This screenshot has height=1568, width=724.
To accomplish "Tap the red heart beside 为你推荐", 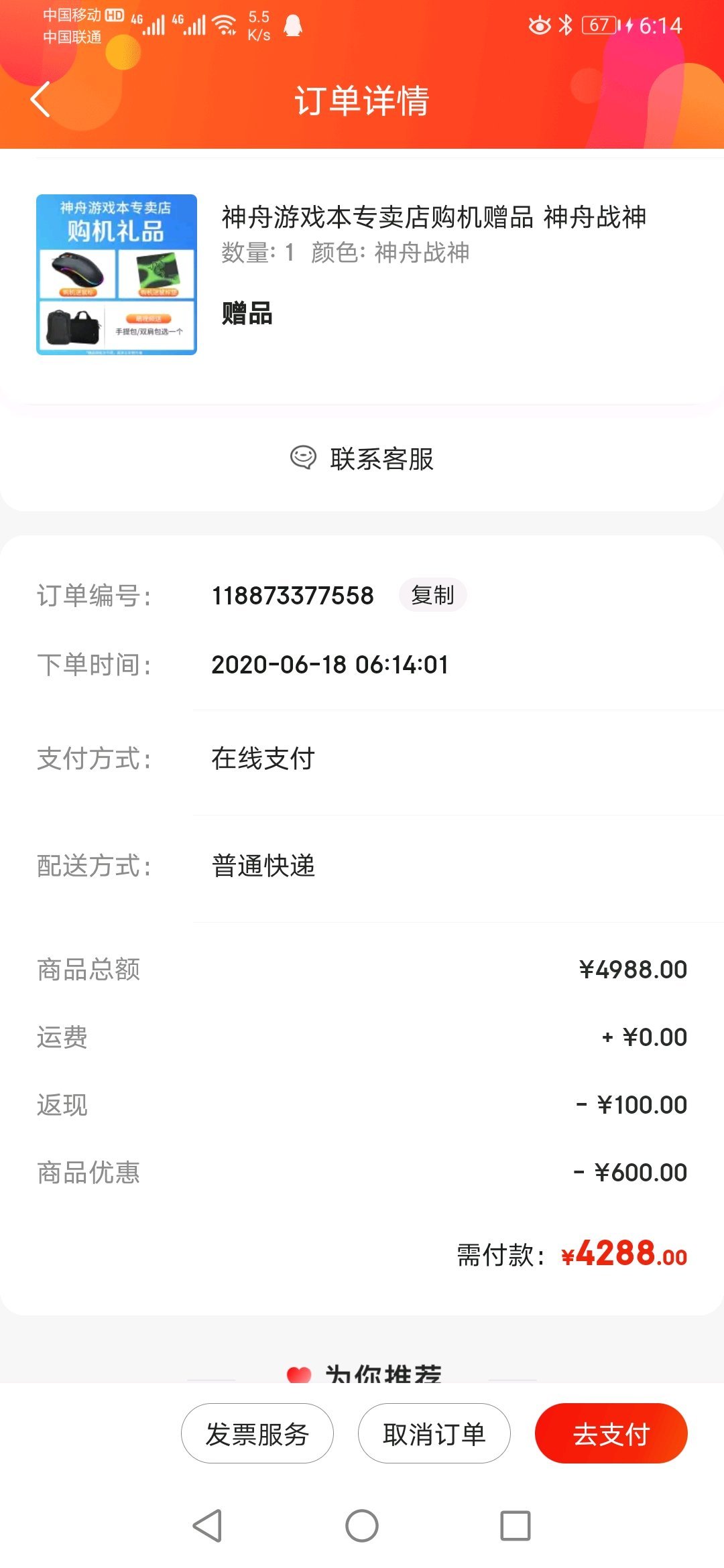I will 299,1374.
